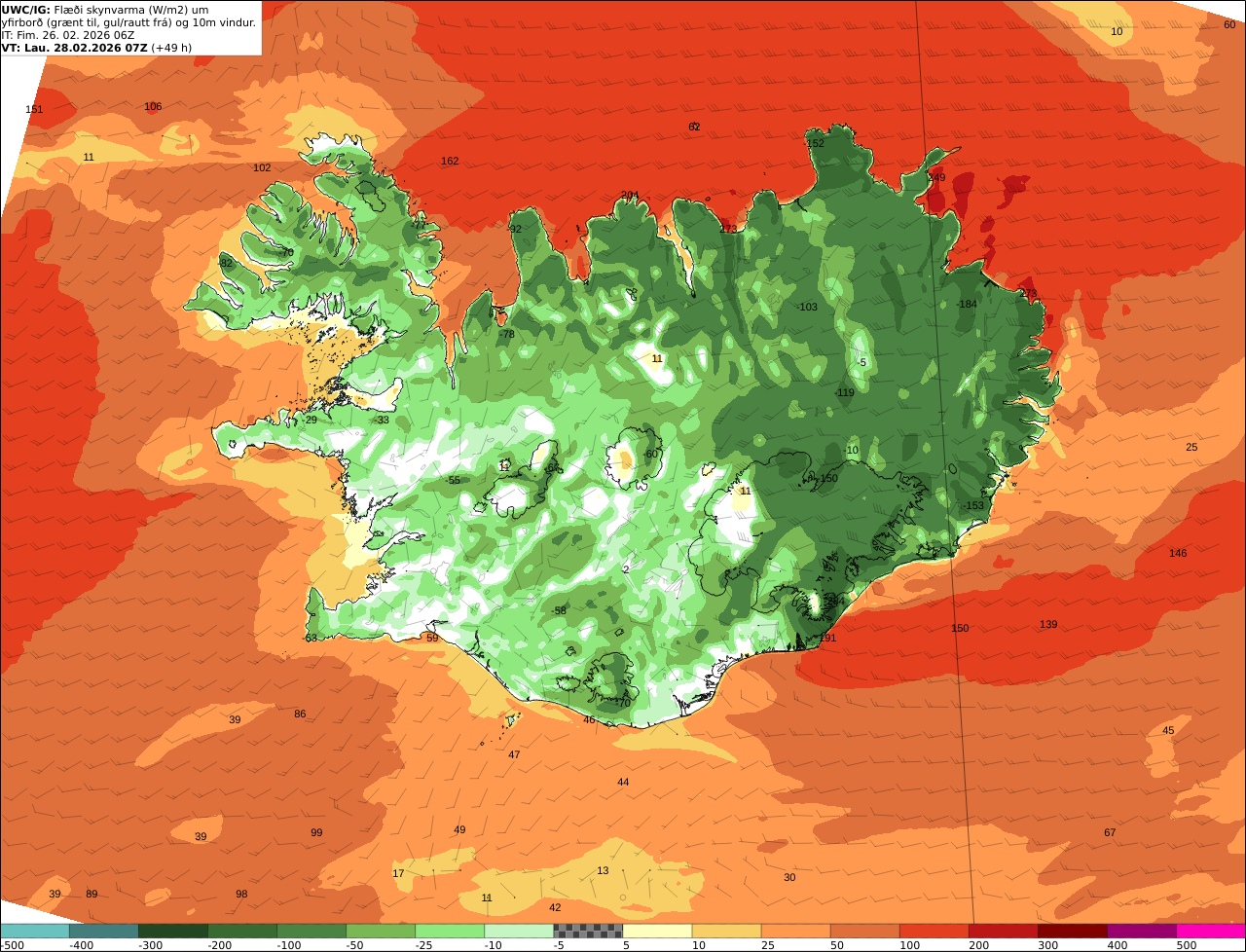Image resolution: width=1246 pixels, height=952 pixels.
Task: Click the checkered -5 to 5 legend swatch
Action: click(587, 931)
